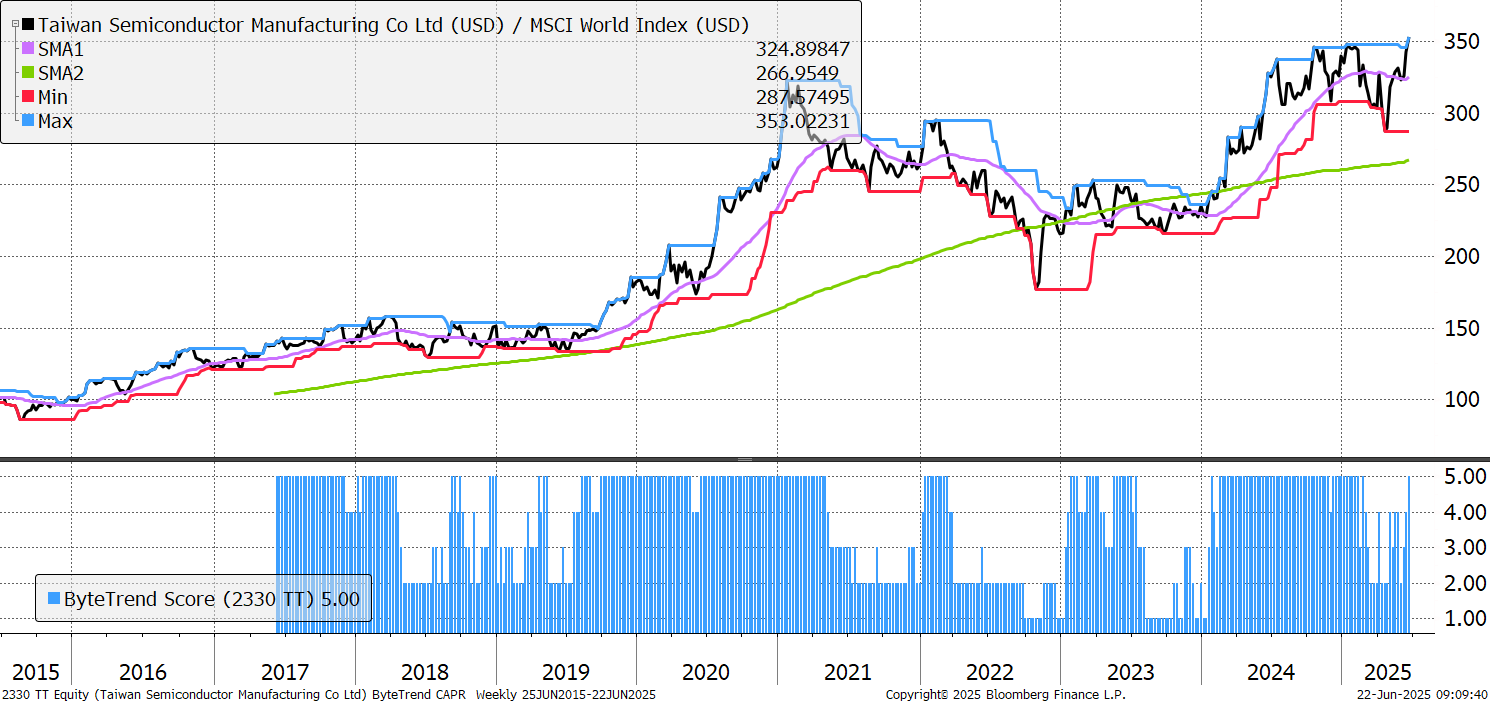Click the SMA2 legend label
1490x703 pixels.
tap(63, 73)
